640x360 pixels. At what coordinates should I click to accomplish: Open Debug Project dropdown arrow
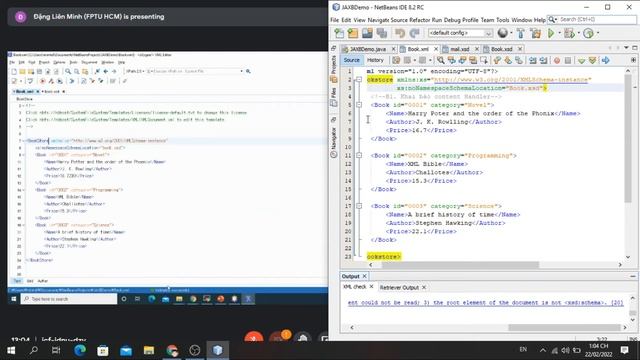click(x=578, y=33)
